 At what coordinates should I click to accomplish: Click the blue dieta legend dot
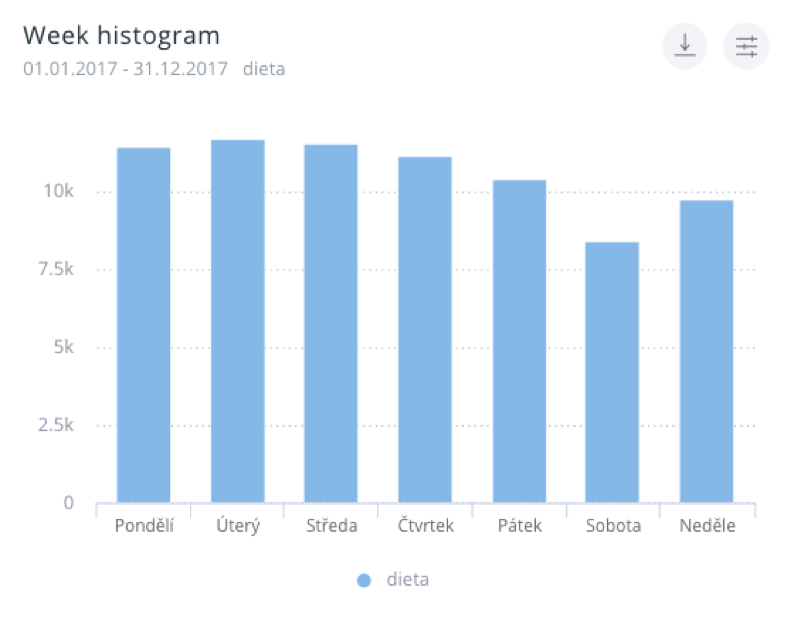click(364, 580)
